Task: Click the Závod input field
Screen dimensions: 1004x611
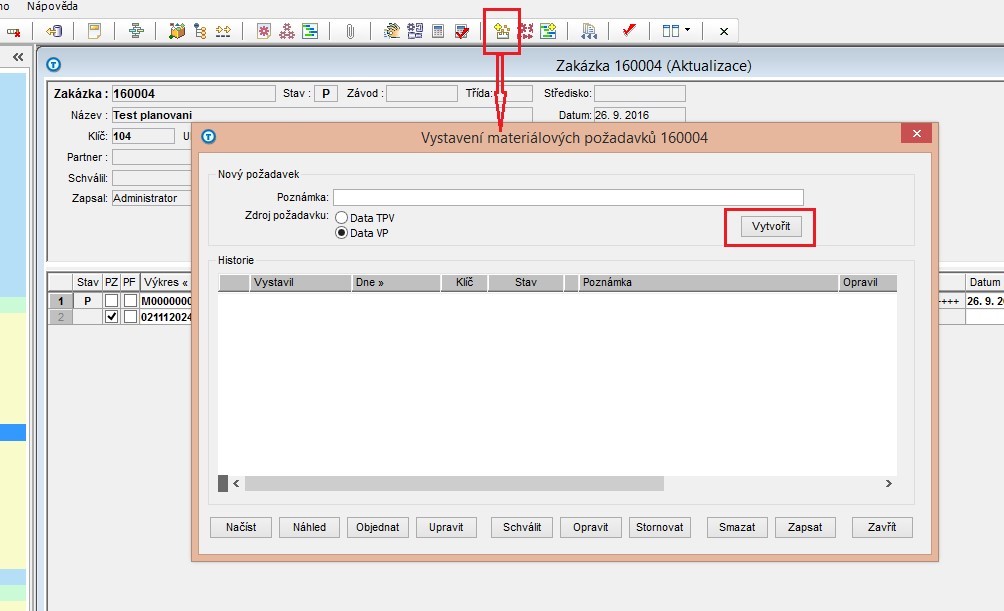Action: [422, 94]
